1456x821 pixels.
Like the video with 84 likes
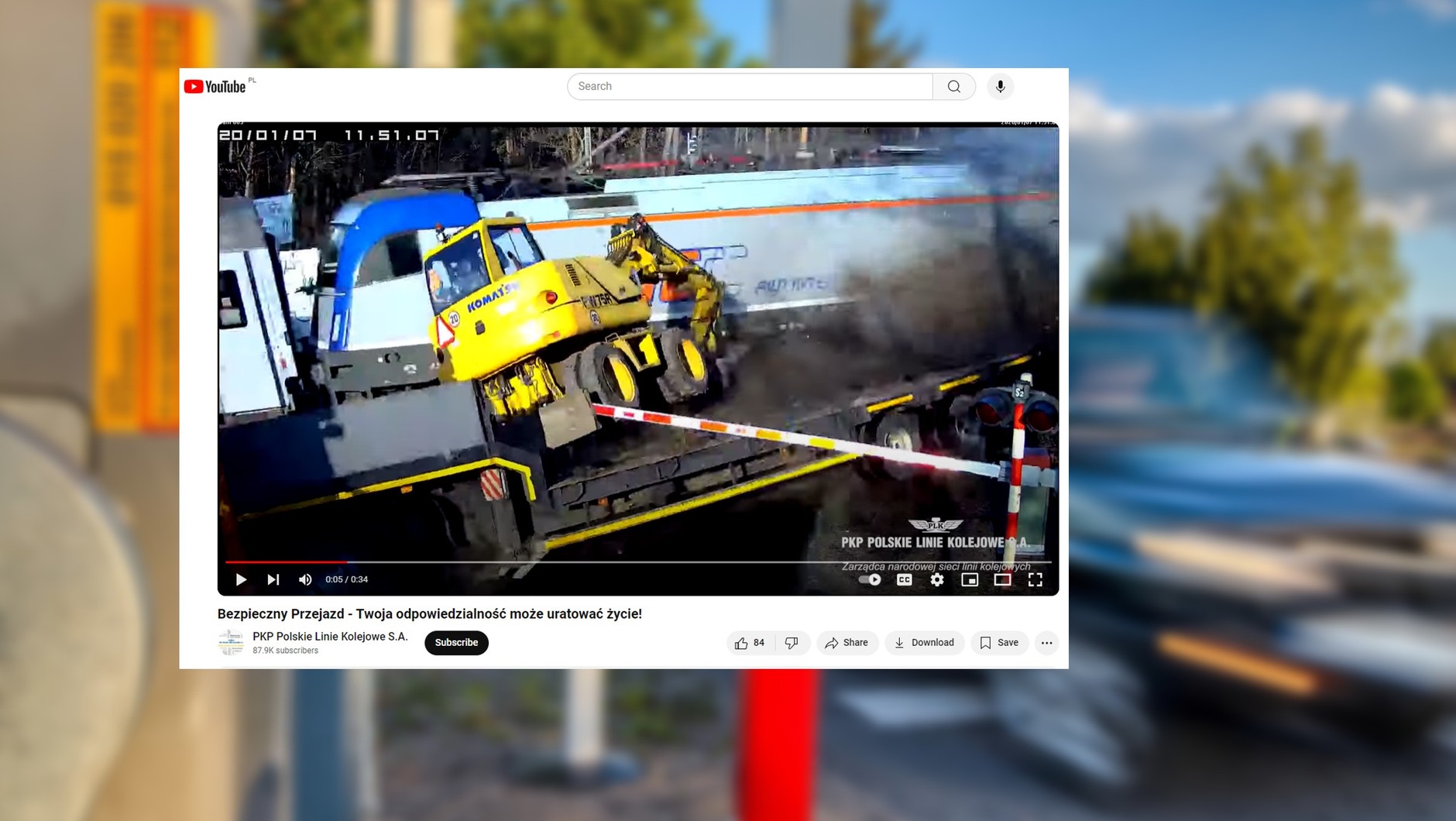749,643
